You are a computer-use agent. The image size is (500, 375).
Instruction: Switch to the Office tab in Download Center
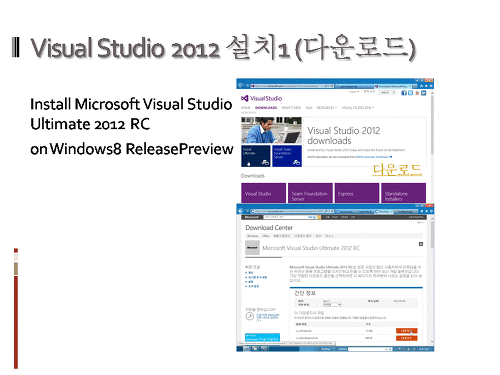[266, 236]
